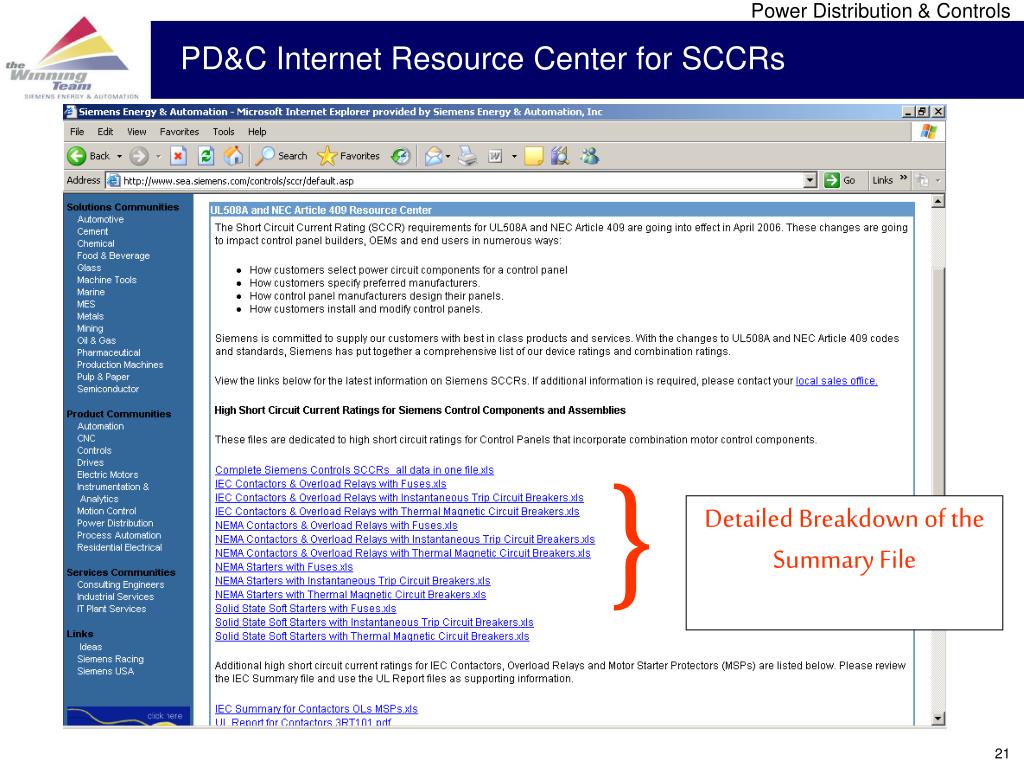1024x768 pixels.
Task: Select Residential Electrical sidebar link
Action: [120, 548]
